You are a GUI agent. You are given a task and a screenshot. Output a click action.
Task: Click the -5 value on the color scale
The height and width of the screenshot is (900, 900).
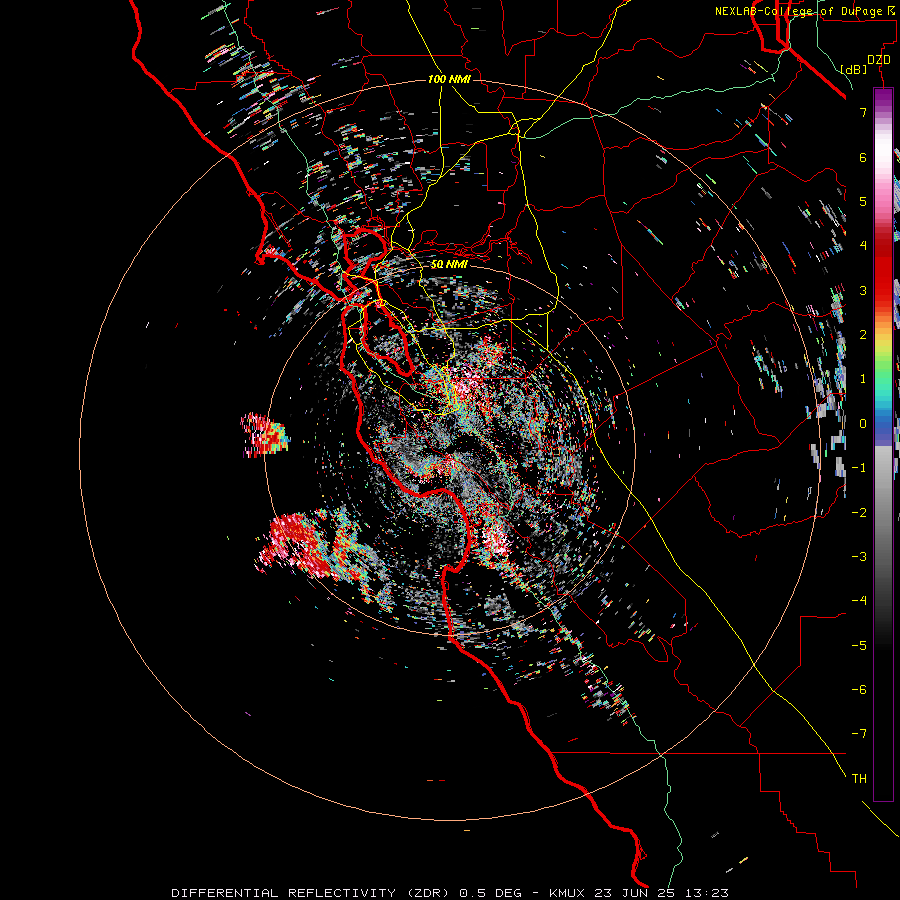(x=859, y=646)
